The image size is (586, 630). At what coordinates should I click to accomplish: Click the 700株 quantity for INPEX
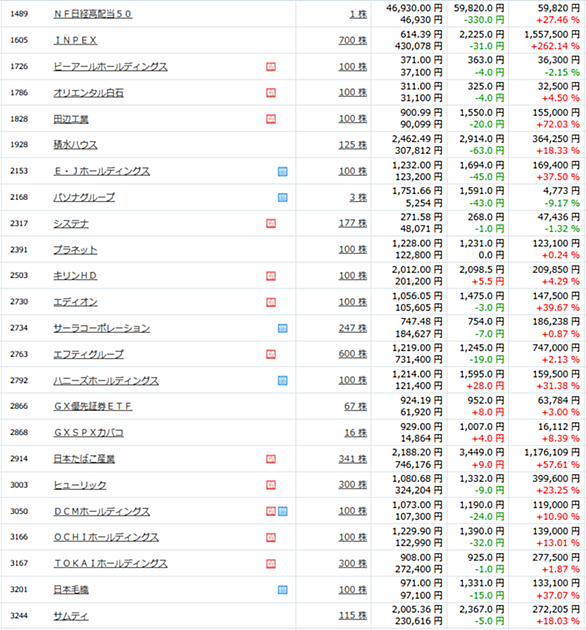click(352, 40)
